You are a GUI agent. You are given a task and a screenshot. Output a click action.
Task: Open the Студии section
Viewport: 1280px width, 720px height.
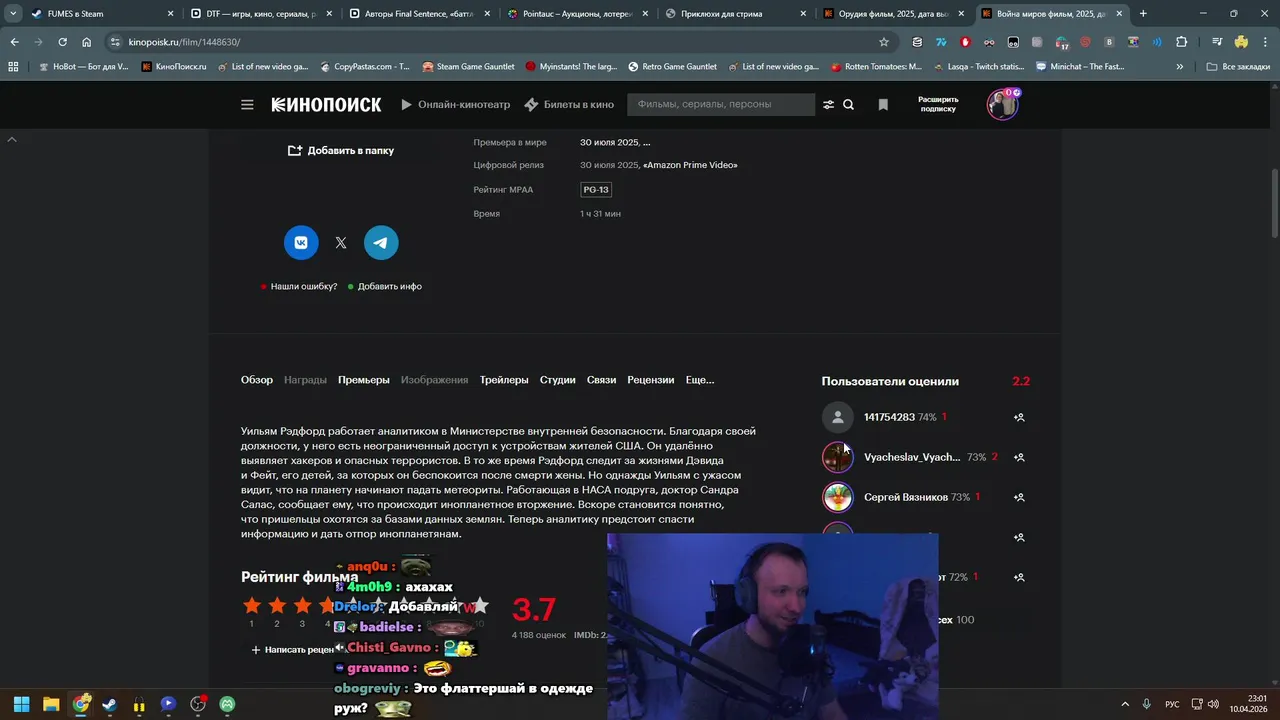click(x=558, y=380)
